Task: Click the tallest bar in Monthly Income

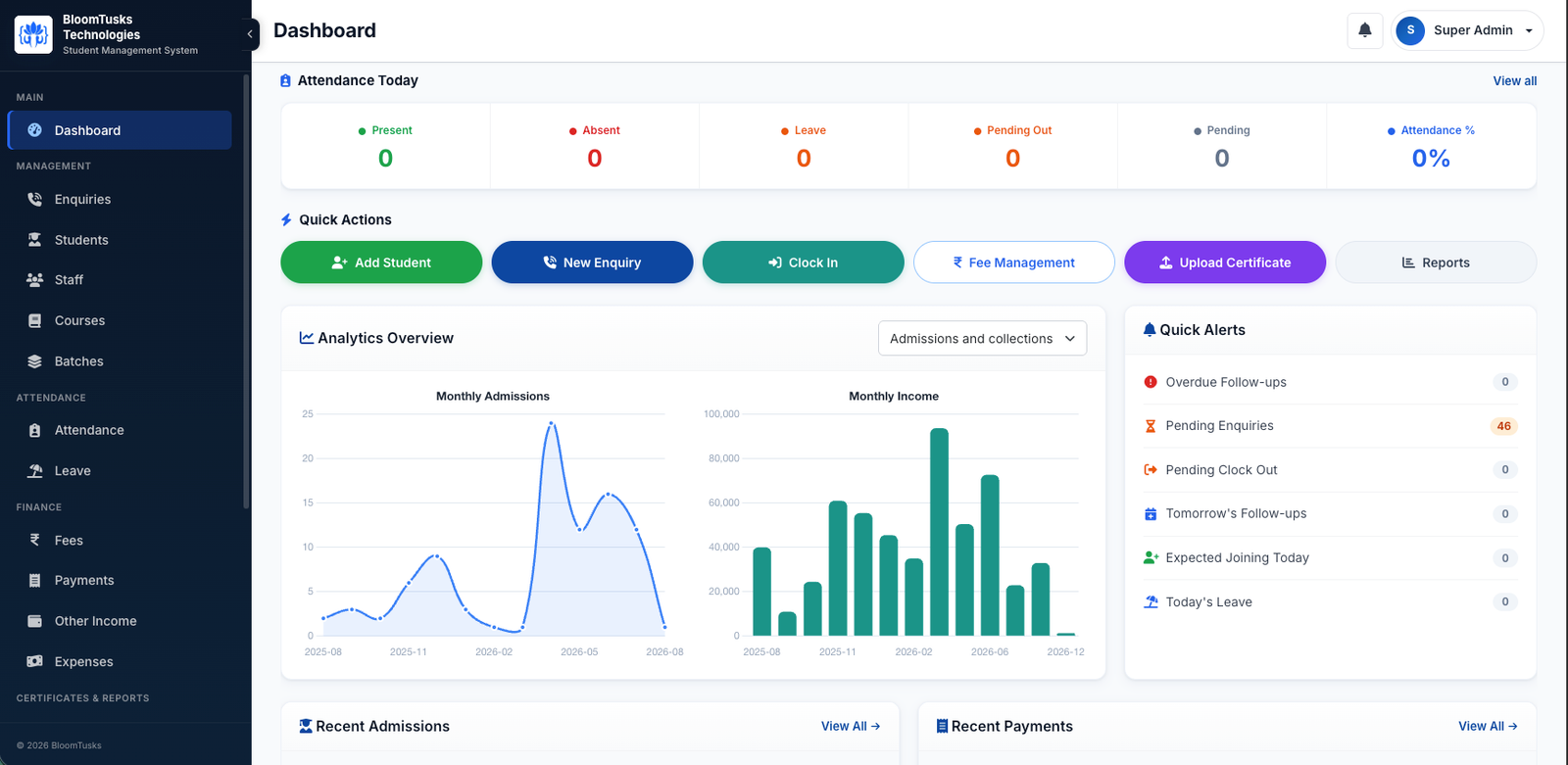Action: 939,532
